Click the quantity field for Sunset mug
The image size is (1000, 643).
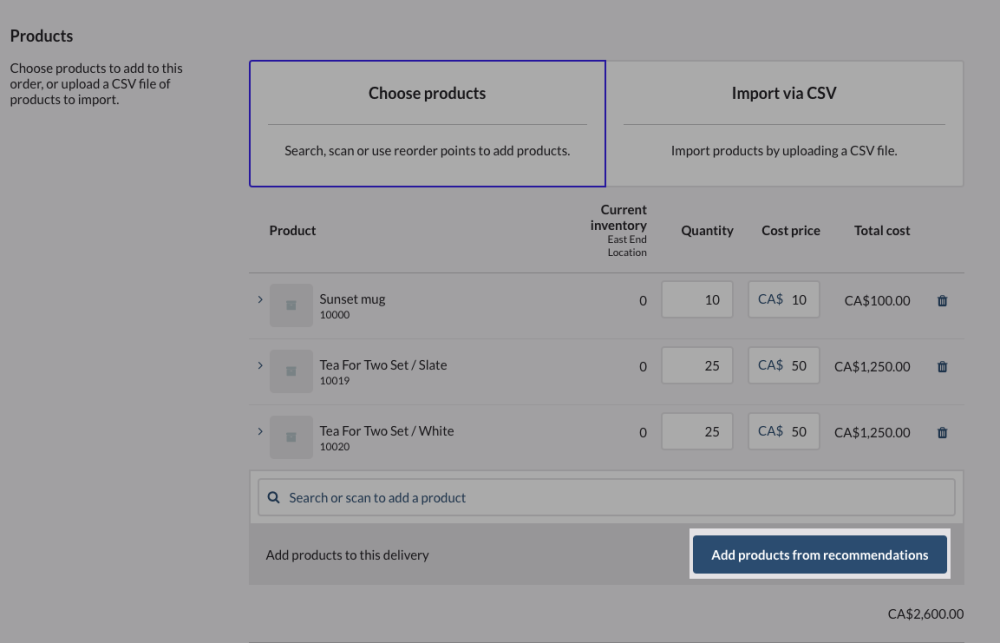(697, 298)
